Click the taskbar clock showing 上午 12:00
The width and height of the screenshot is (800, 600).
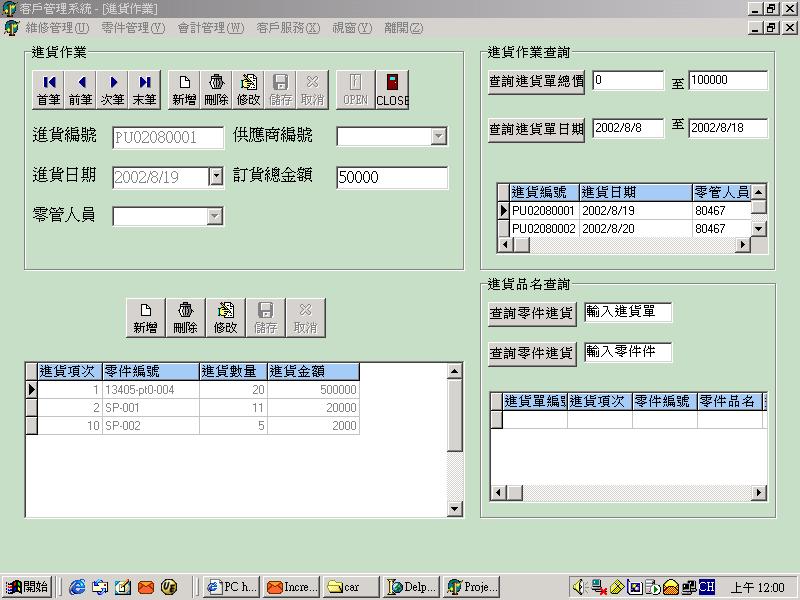[759, 587]
